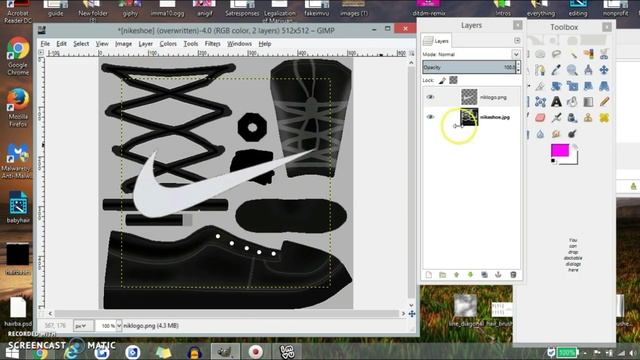Hide the niklogo.png layer
The height and width of the screenshot is (360, 640).
click(x=430, y=97)
